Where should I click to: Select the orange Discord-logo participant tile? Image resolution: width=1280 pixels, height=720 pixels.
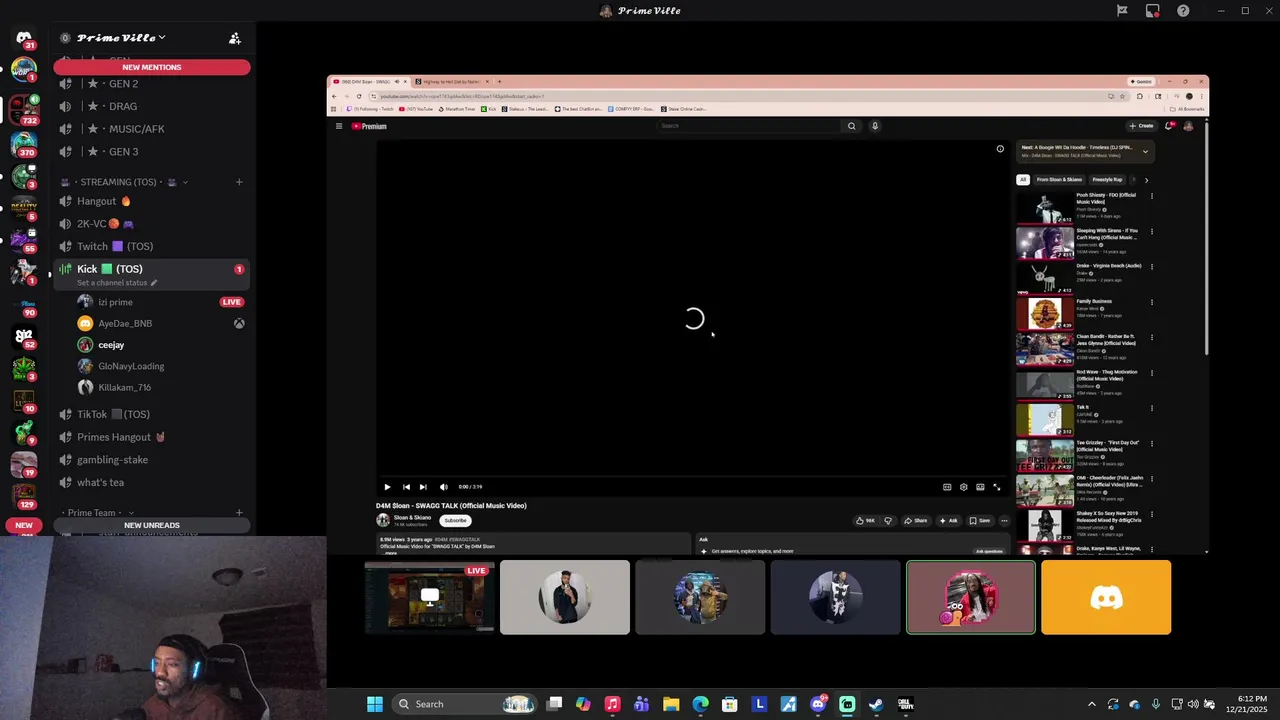click(x=1106, y=597)
